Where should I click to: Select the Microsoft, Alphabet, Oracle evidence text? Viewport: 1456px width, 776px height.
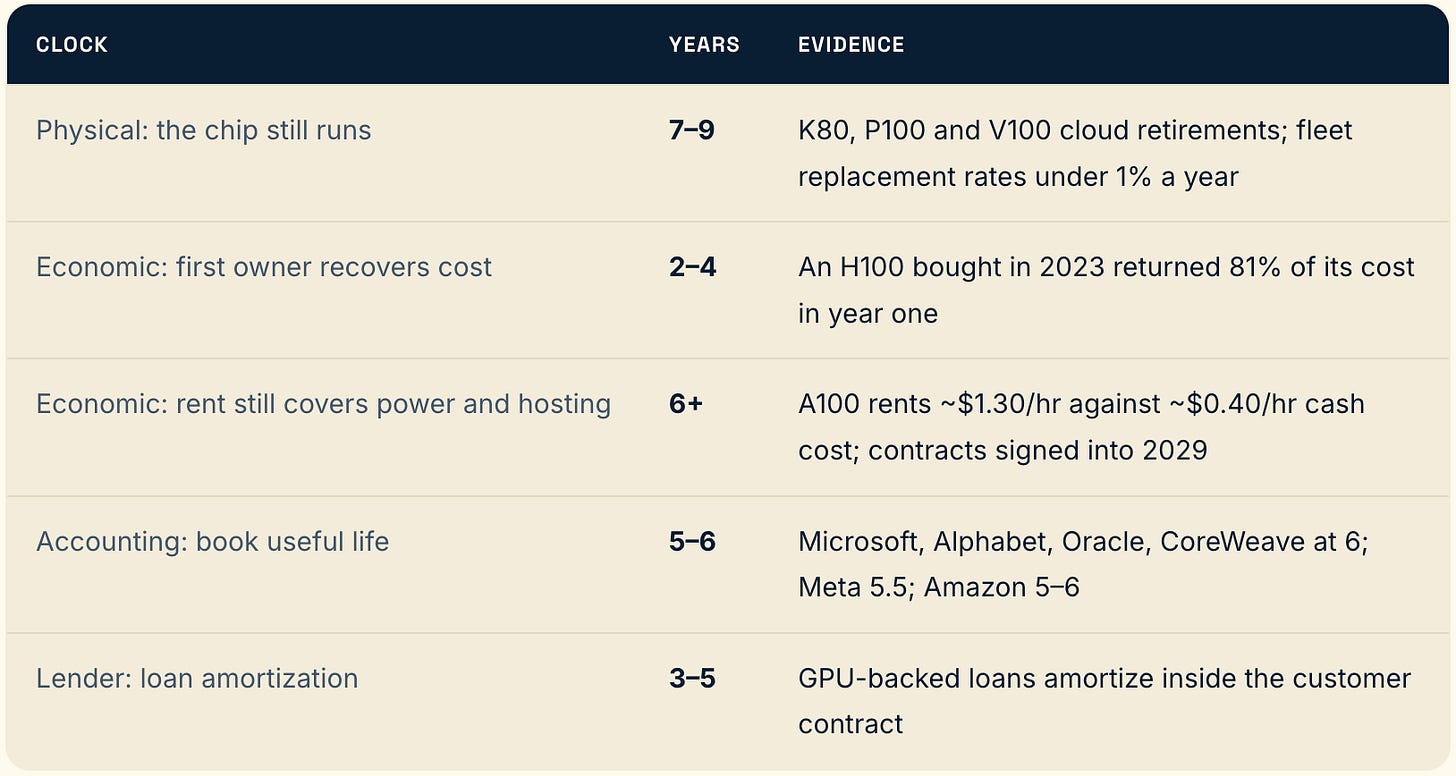(1083, 565)
